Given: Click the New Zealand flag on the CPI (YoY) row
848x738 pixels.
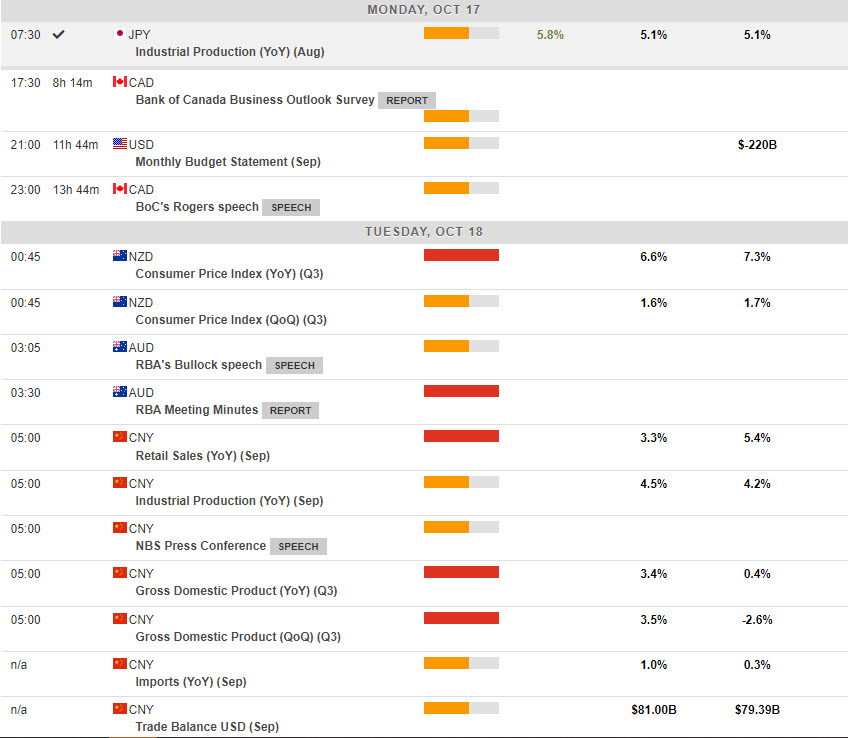Looking at the screenshot, I should pyautogui.click(x=120, y=256).
